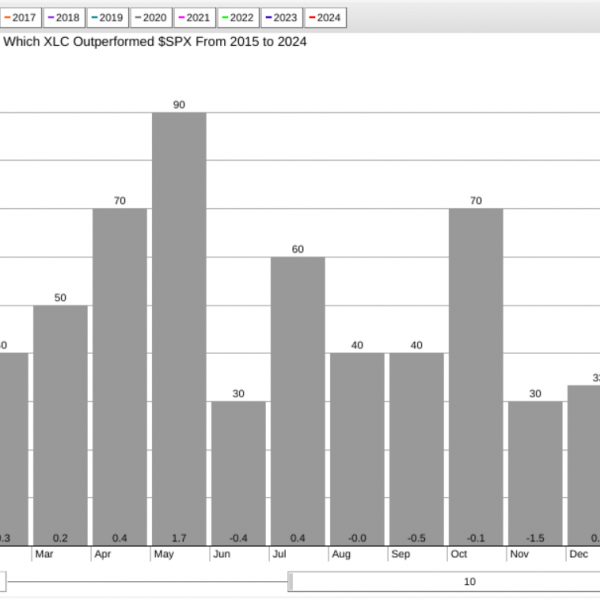This screenshot has width=600, height=600.
Task: Click the Apr axis label
Action: [103, 554]
